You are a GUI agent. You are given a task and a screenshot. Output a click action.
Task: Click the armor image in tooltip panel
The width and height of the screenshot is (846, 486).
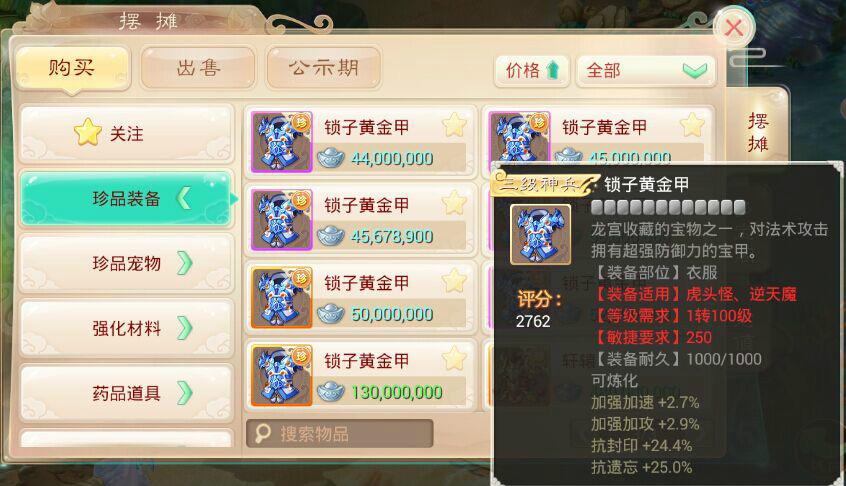point(541,234)
